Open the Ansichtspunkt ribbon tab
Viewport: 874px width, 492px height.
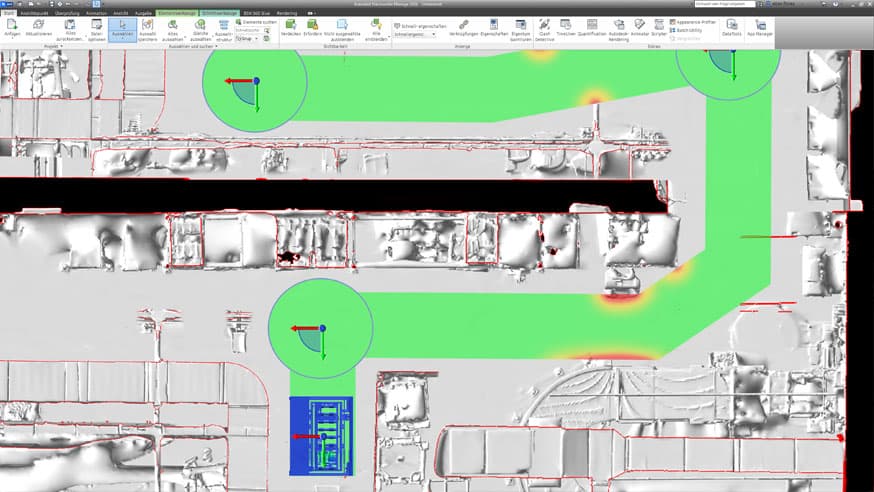click(35, 13)
